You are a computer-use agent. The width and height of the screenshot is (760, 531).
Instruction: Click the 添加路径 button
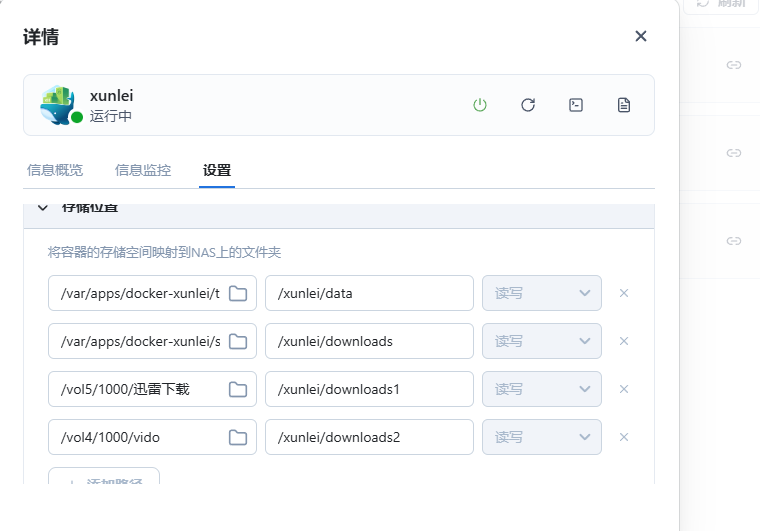click(x=104, y=481)
